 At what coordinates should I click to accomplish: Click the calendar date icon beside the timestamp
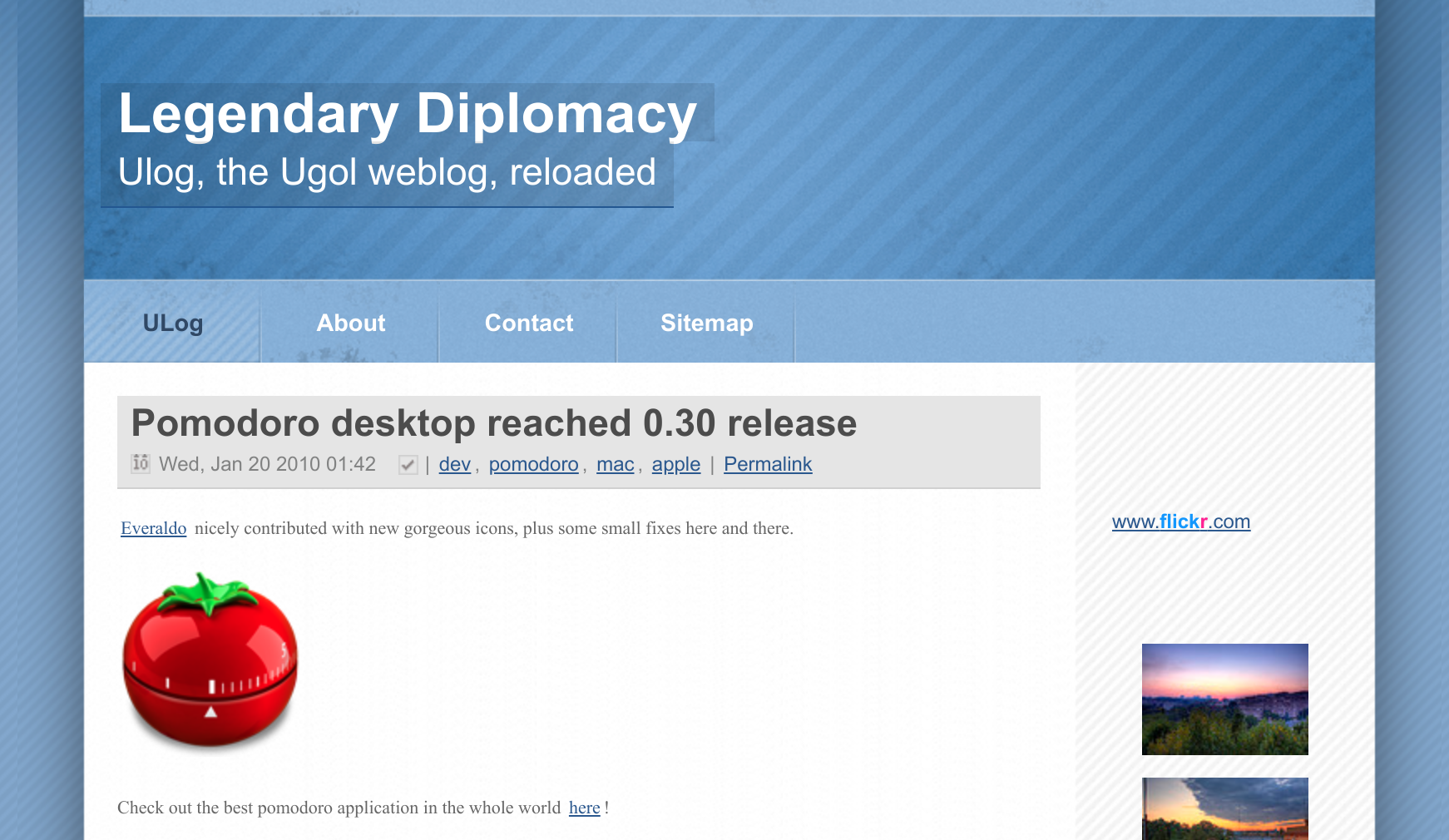[139, 464]
